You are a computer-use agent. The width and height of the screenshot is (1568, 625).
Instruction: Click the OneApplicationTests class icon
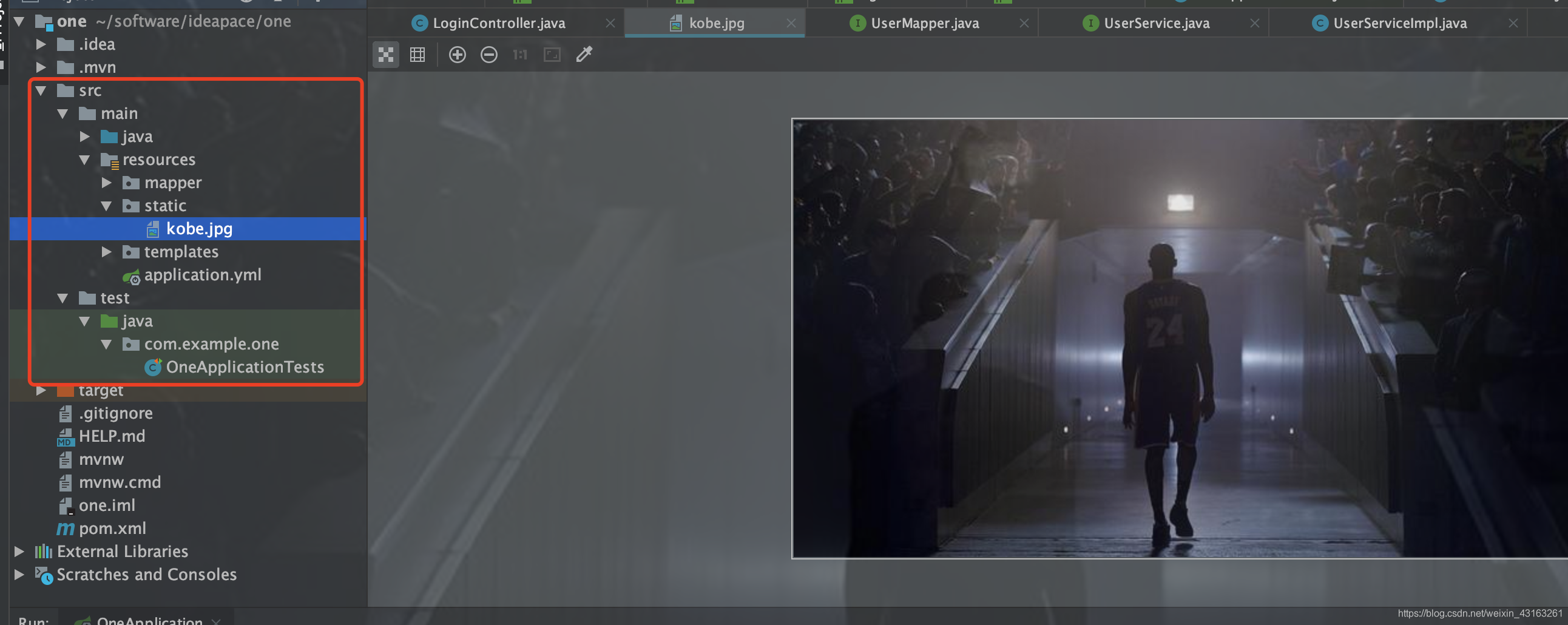click(x=153, y=367)
